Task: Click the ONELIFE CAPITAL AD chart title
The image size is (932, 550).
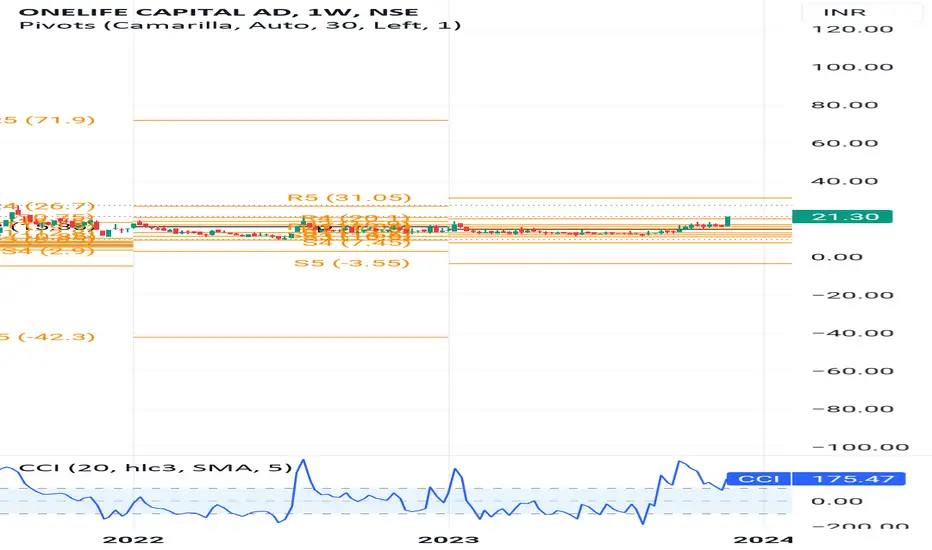Action: [x=219, y=11]
